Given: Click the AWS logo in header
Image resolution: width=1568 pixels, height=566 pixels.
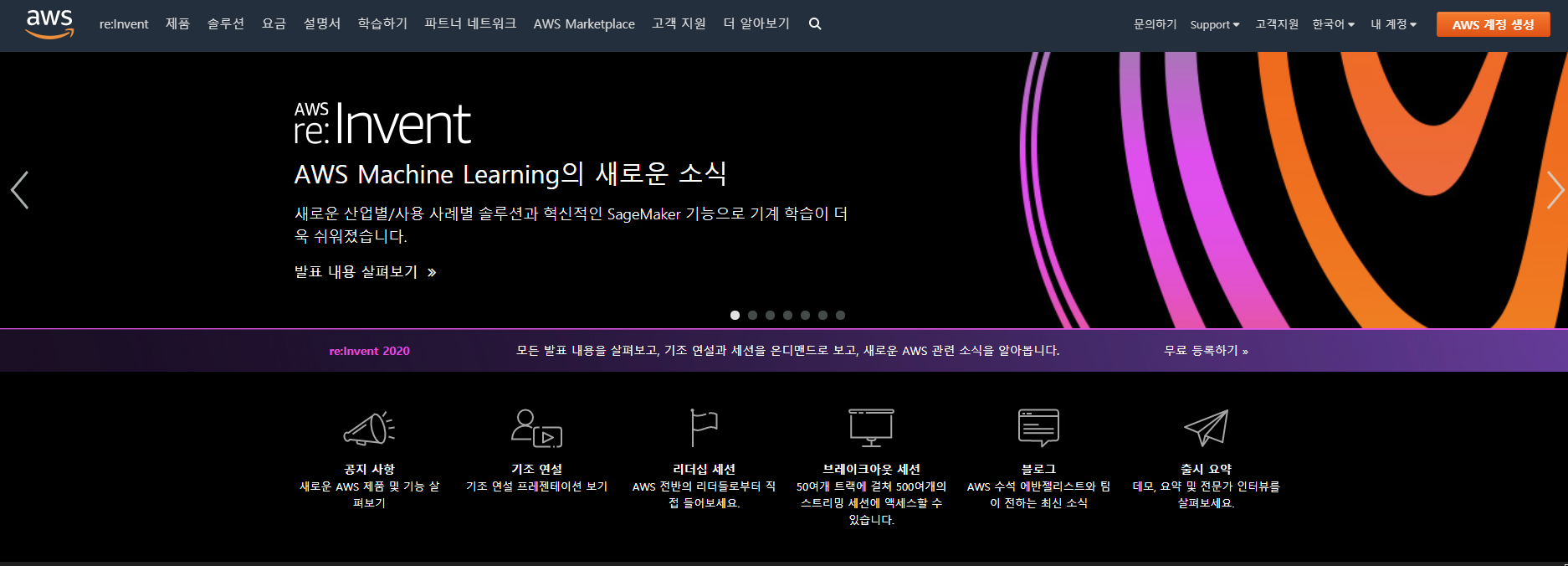Looking at the screenshot, I should click(50, 24).
